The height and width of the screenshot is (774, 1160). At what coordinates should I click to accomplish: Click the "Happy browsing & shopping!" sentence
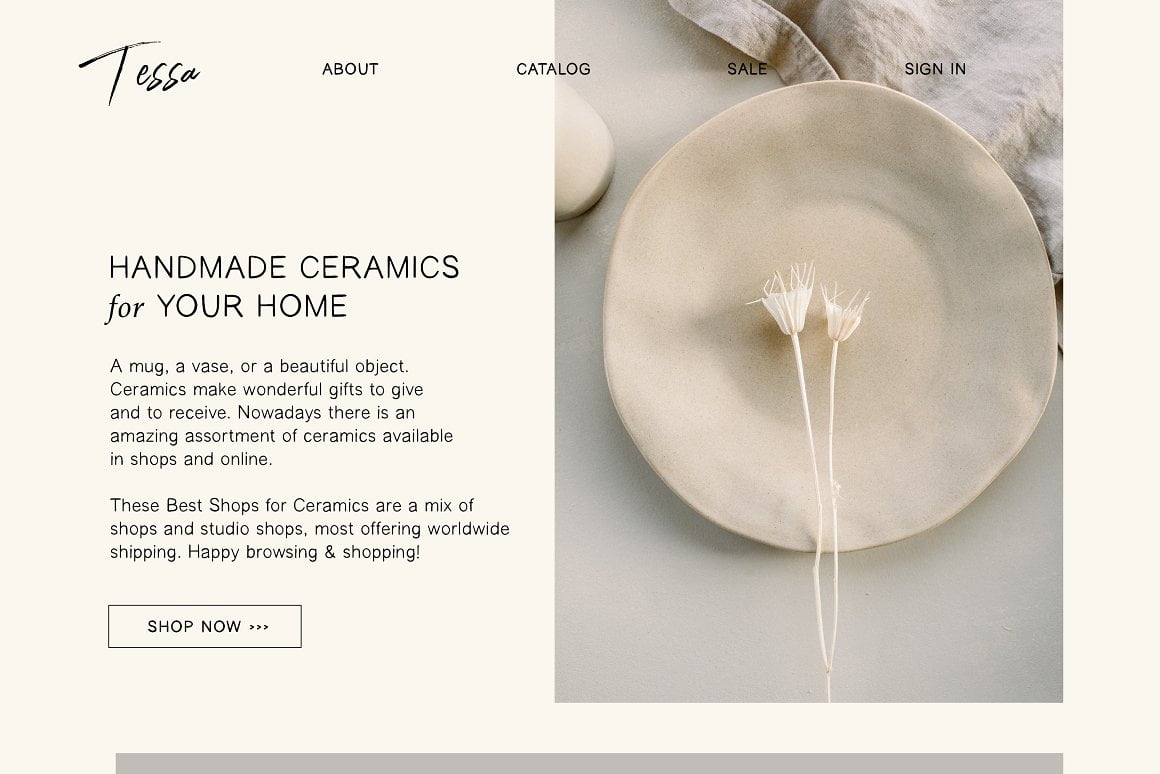coord(304,552)
